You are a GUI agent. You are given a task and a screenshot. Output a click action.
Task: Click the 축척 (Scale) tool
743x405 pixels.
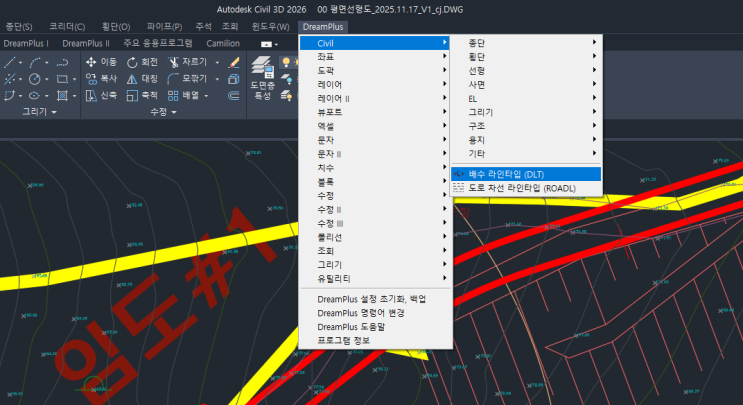[x=142, y=95]
